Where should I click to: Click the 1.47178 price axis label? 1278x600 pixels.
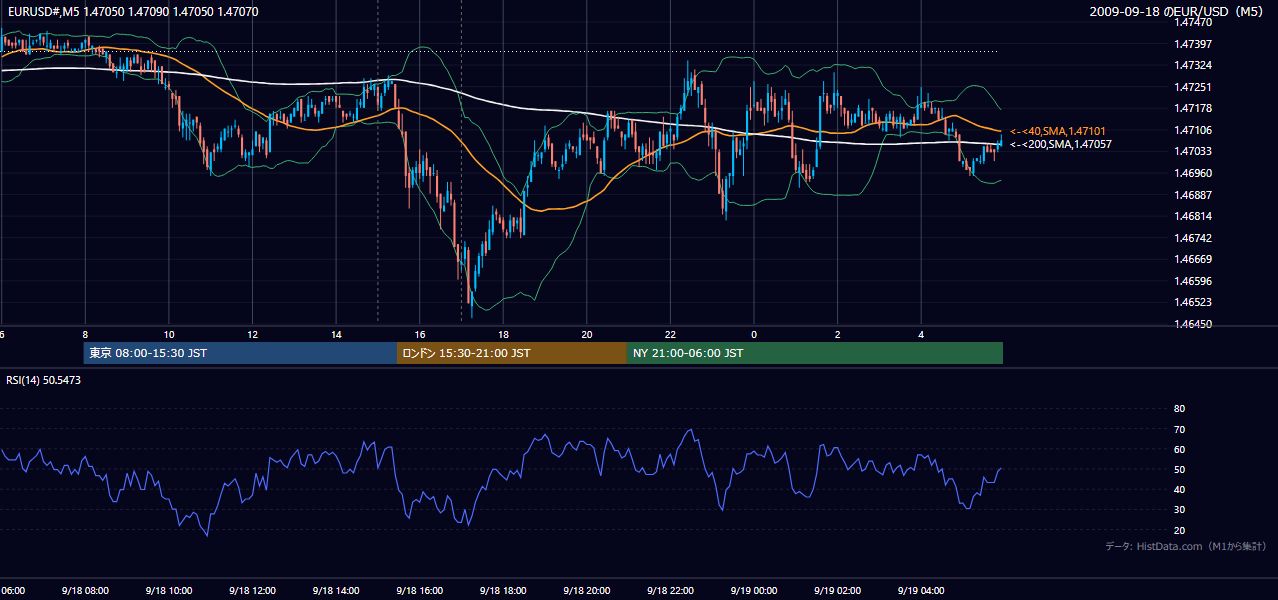click(1193, 108)
